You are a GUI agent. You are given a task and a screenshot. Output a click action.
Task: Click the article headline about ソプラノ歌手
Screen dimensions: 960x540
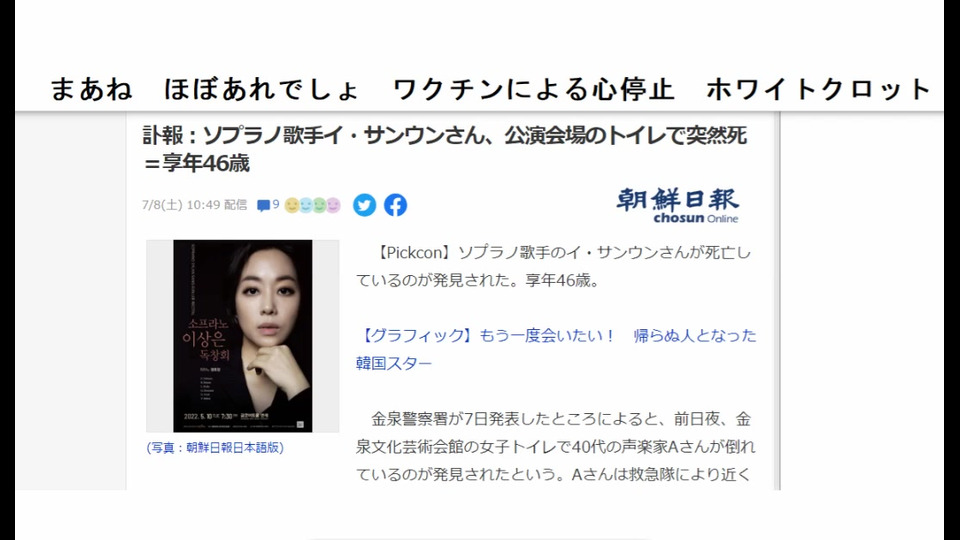pos(444,149)
